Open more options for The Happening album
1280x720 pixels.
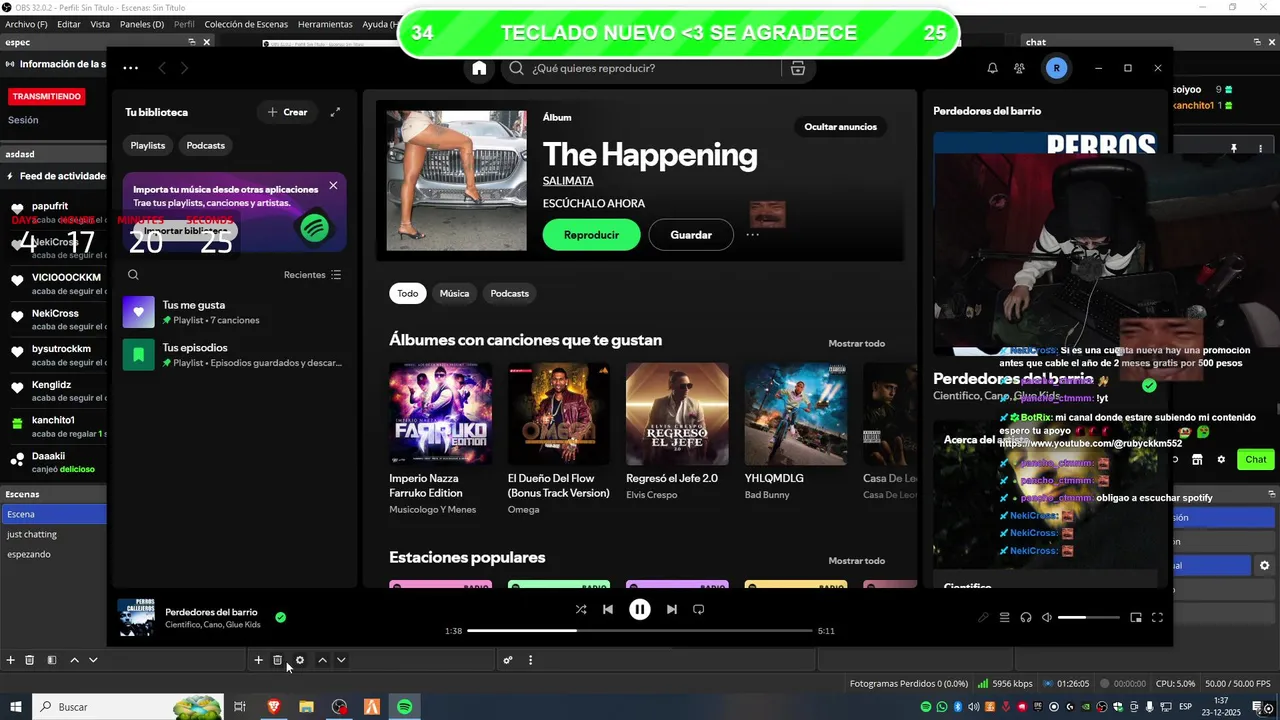[753, 235]
